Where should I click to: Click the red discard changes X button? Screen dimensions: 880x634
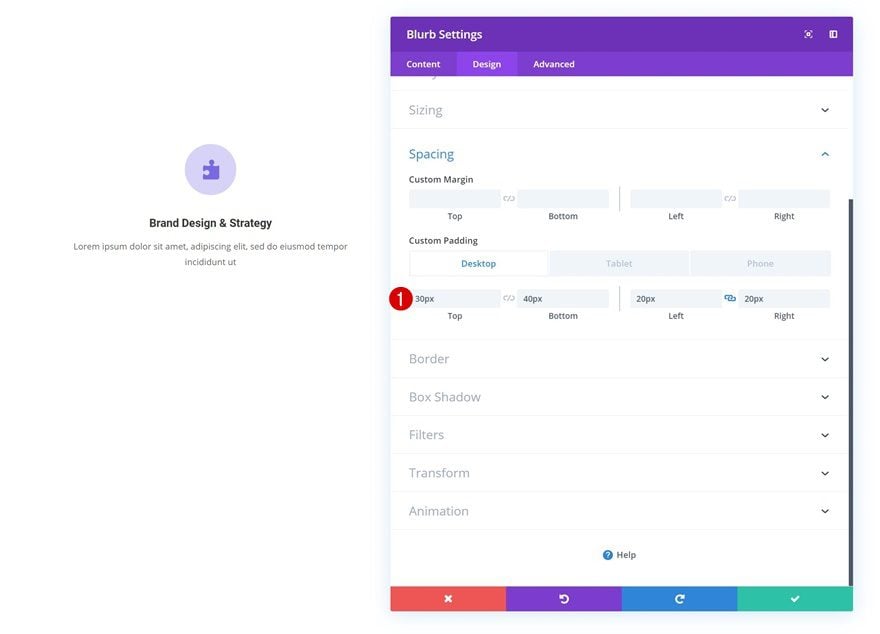click(448, 599)
